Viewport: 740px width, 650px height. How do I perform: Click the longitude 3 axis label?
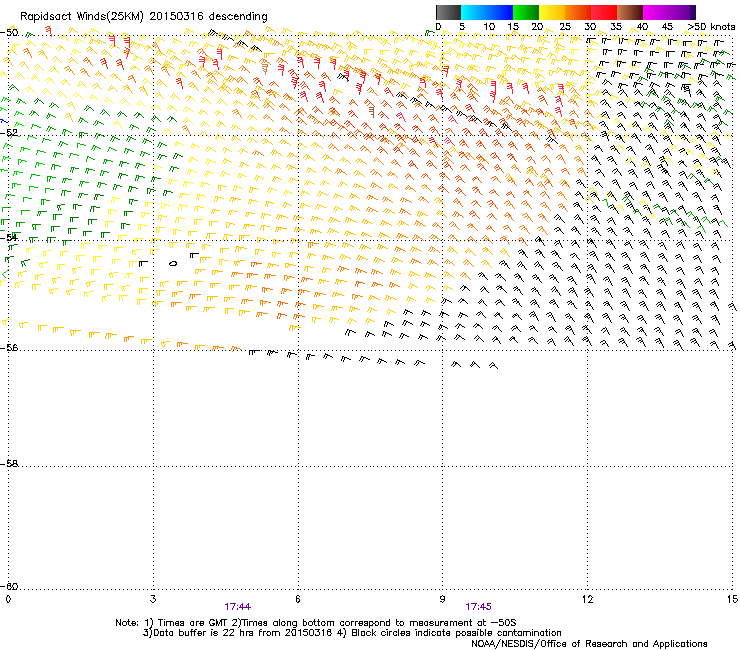(x=153, y=599)
